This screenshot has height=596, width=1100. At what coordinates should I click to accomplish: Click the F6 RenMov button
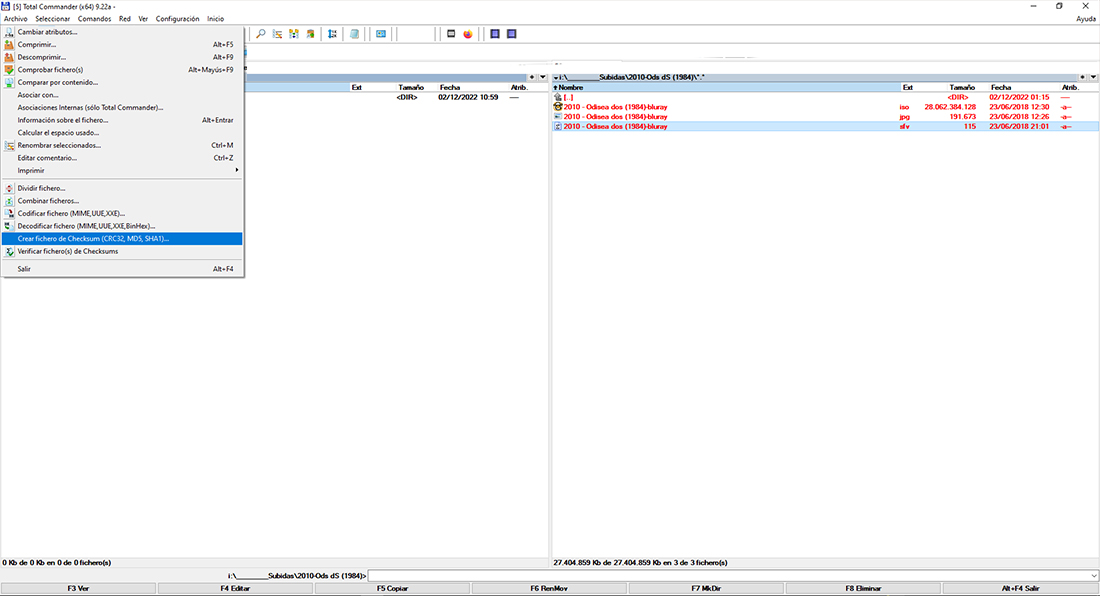pos(549,588)
